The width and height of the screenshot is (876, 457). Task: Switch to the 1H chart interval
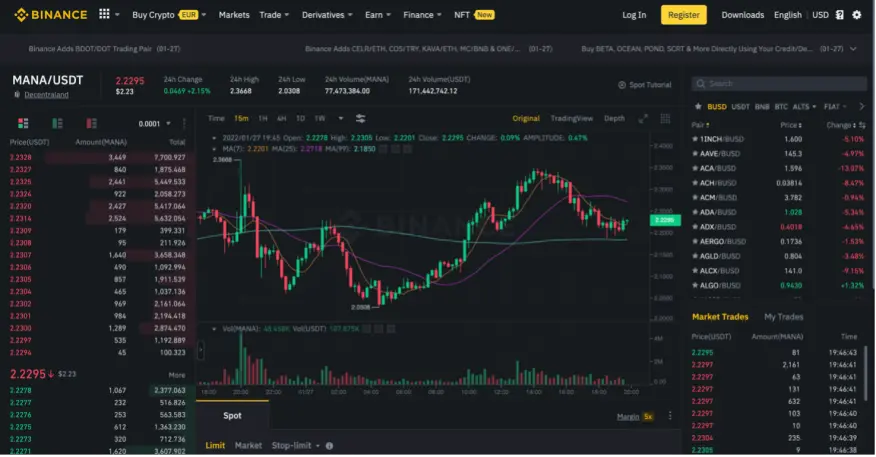click(x=263, y=118)
